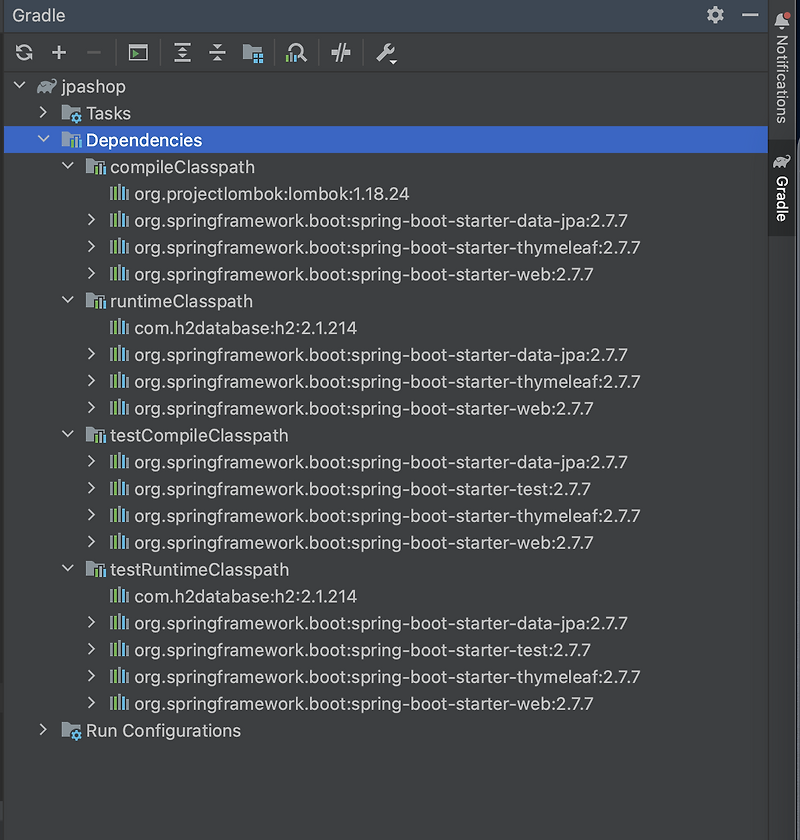Select the grouped modules icon in toolbar

pos(253,52)
